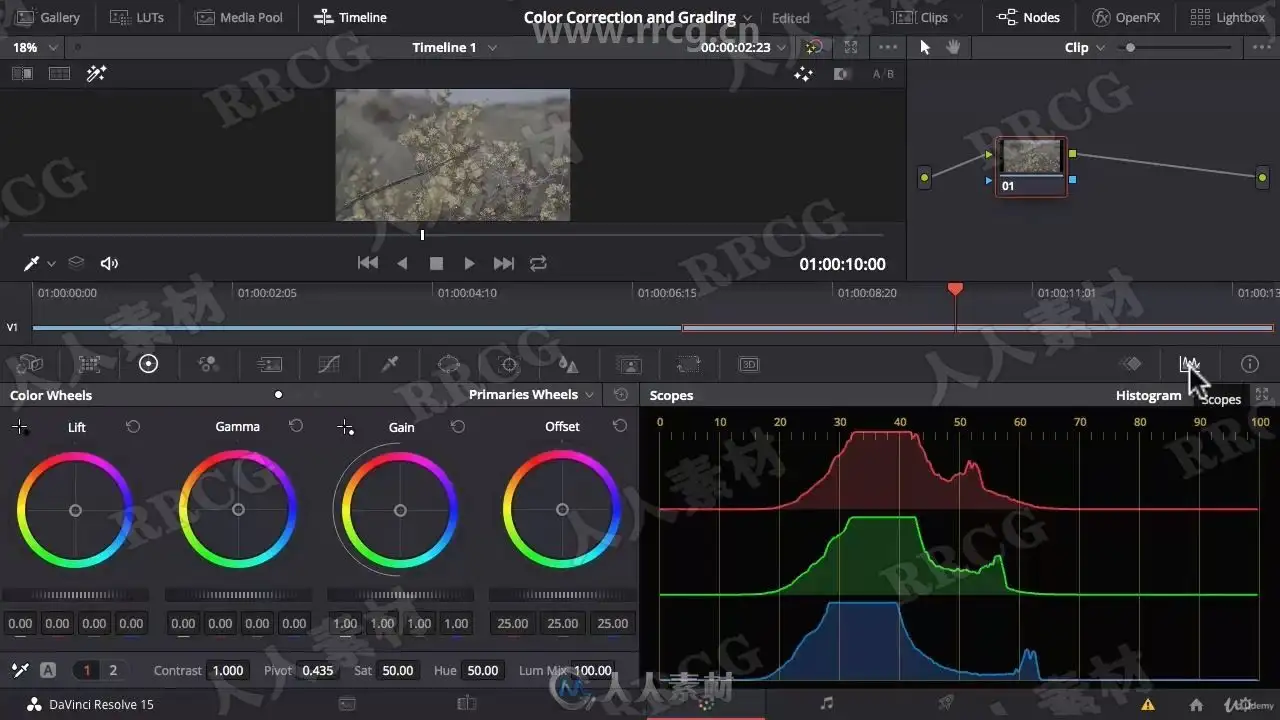The width and height of the screenshot is (1280, 720).
Task: Click the Lift master wheel slider
Action: 75,595
